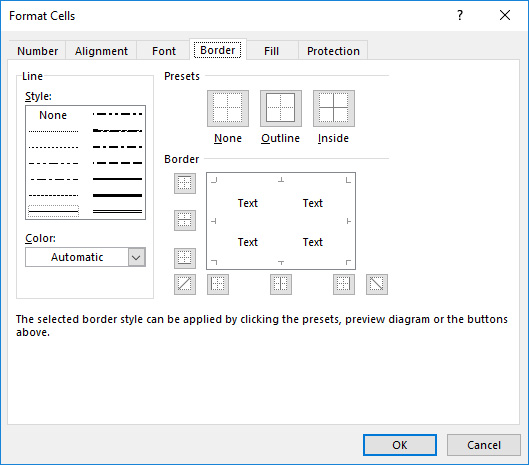Toggle the left border button
529x465 pixels.
[x=218, y=284]
